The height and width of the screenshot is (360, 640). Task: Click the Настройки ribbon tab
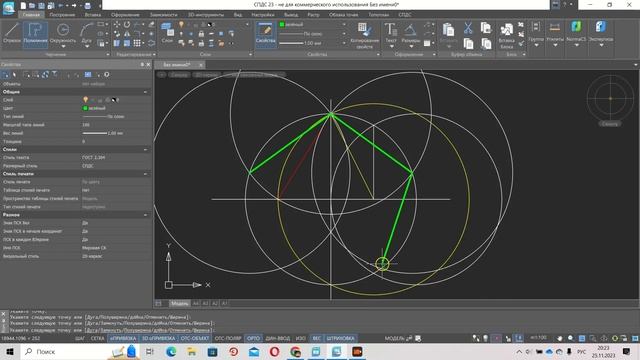click(x=263, y=15)
